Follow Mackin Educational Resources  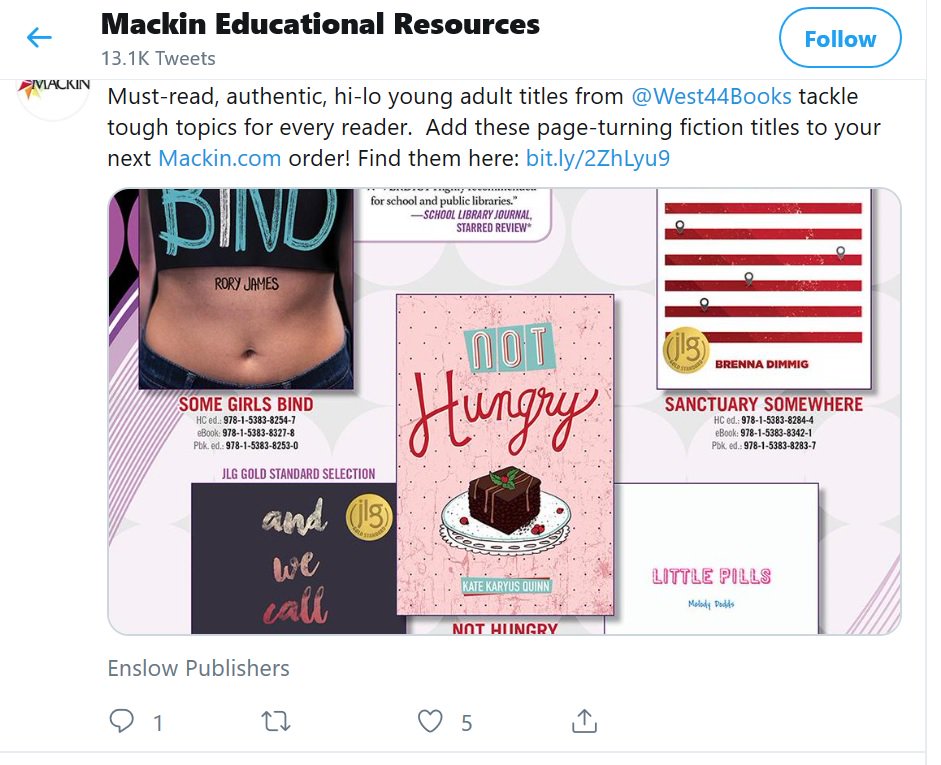840,38
